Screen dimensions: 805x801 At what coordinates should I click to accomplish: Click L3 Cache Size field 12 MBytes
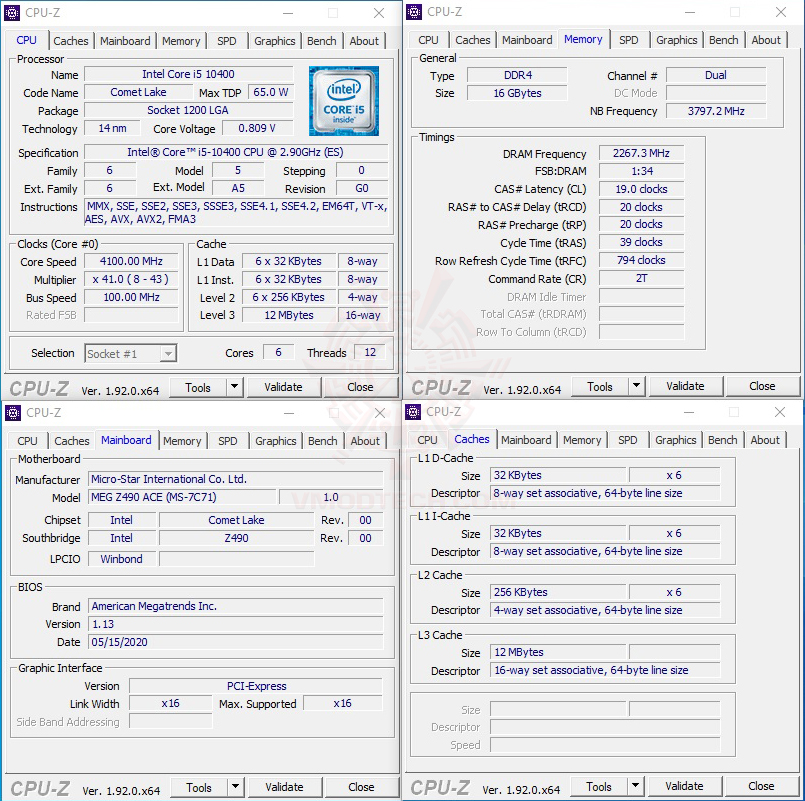558,652
